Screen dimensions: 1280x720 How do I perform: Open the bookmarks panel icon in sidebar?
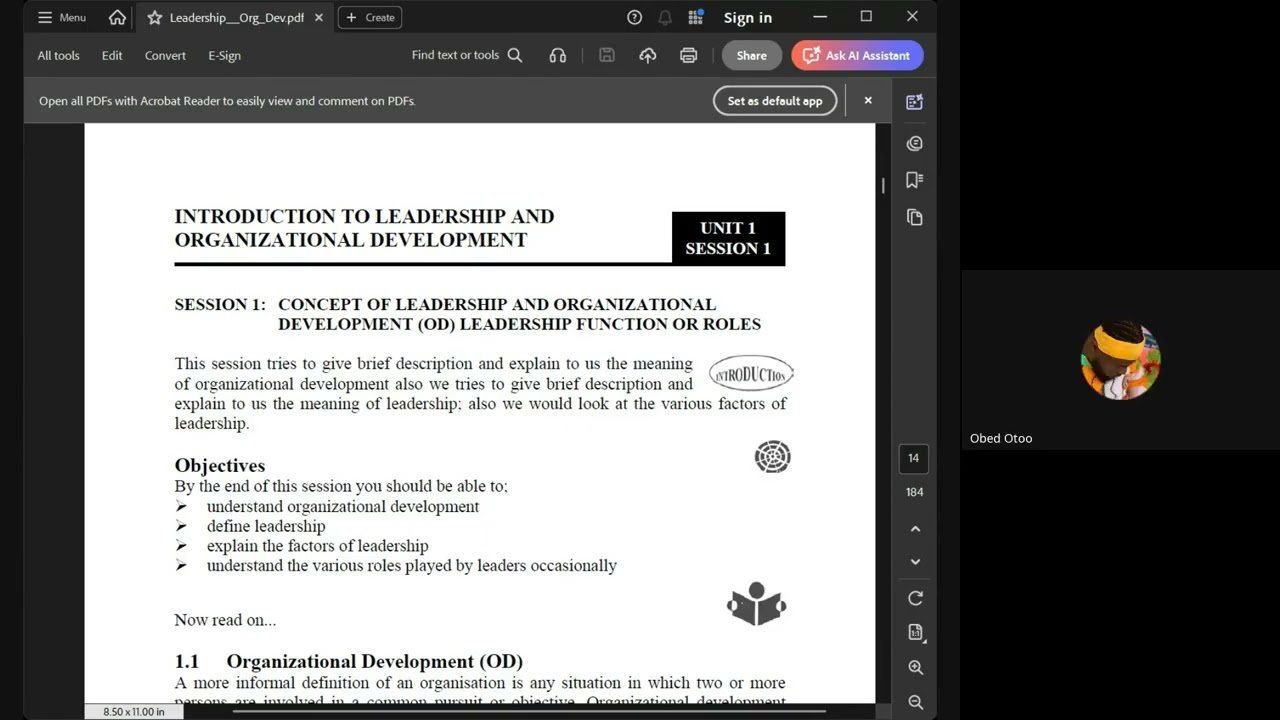[x=914, y=180]
